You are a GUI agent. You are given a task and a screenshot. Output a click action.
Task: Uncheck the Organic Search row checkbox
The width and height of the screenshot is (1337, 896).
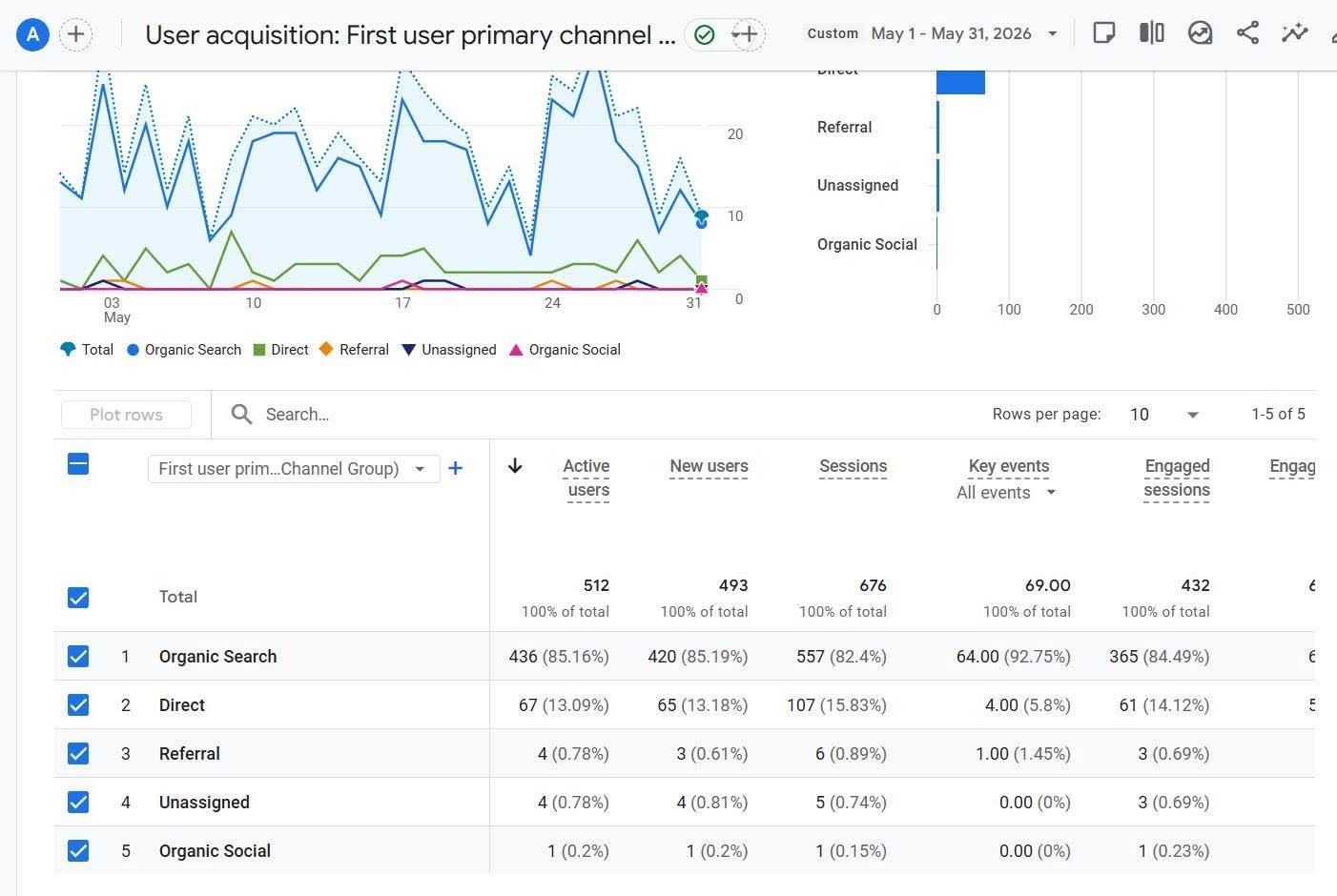(78, 657)
